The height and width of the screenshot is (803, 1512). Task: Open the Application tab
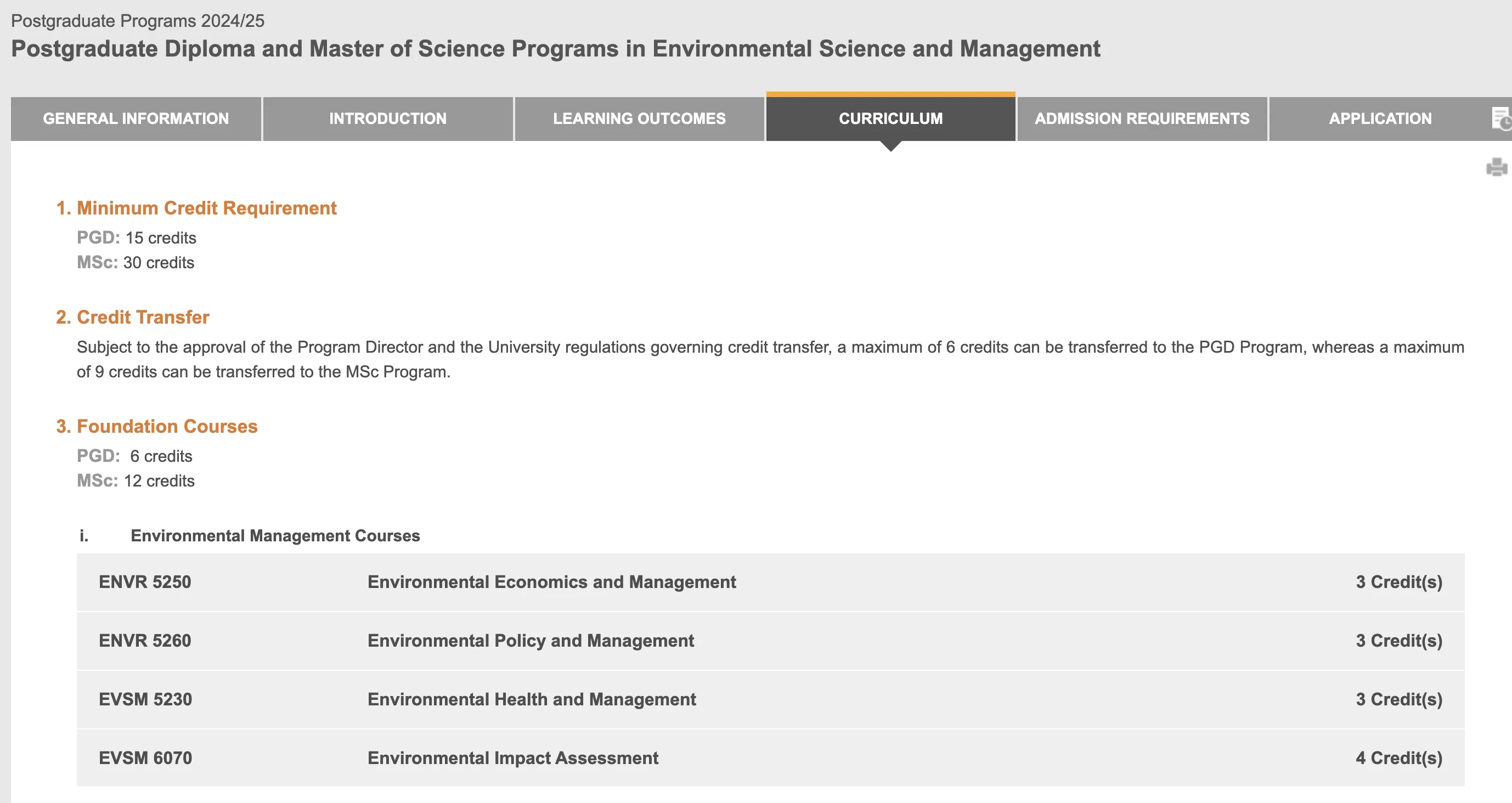coord(1379,118)
